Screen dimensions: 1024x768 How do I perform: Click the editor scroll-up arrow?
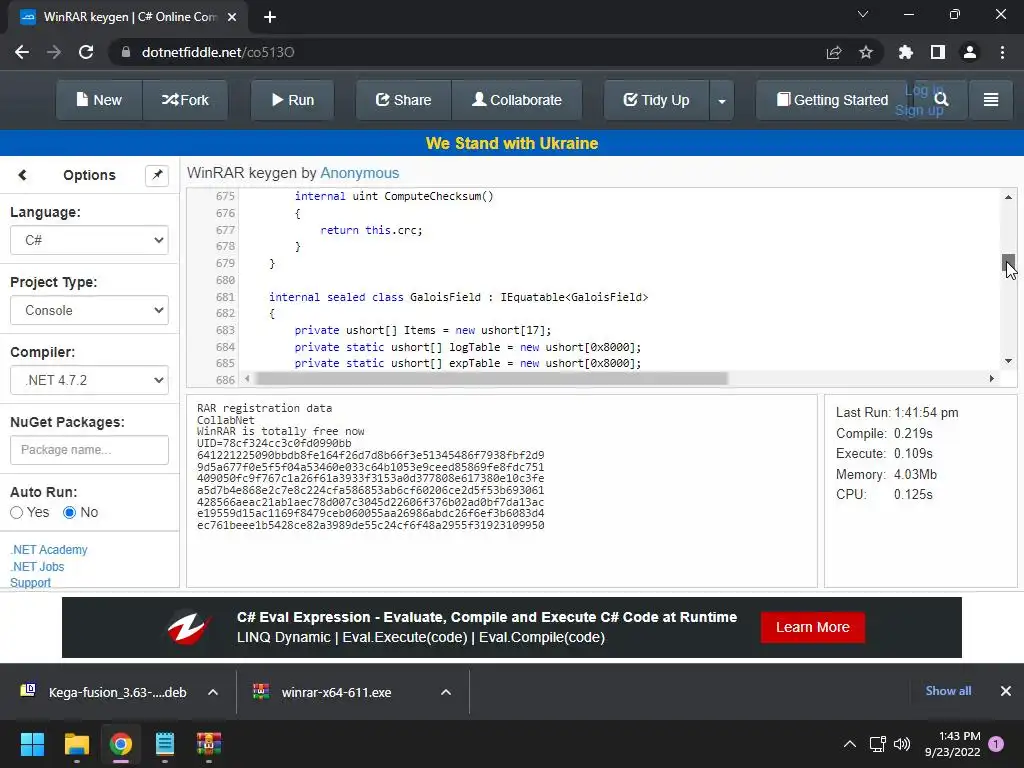1008,197
